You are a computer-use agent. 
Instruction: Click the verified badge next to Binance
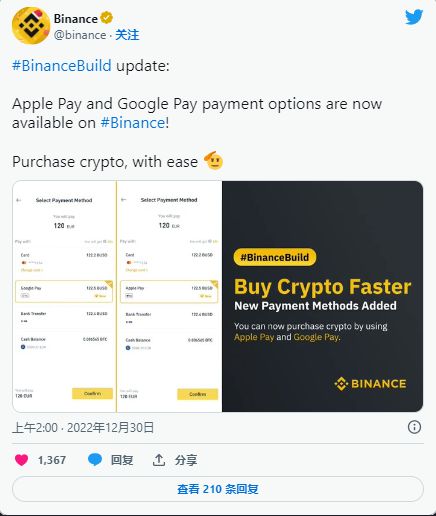pos(106,18)
